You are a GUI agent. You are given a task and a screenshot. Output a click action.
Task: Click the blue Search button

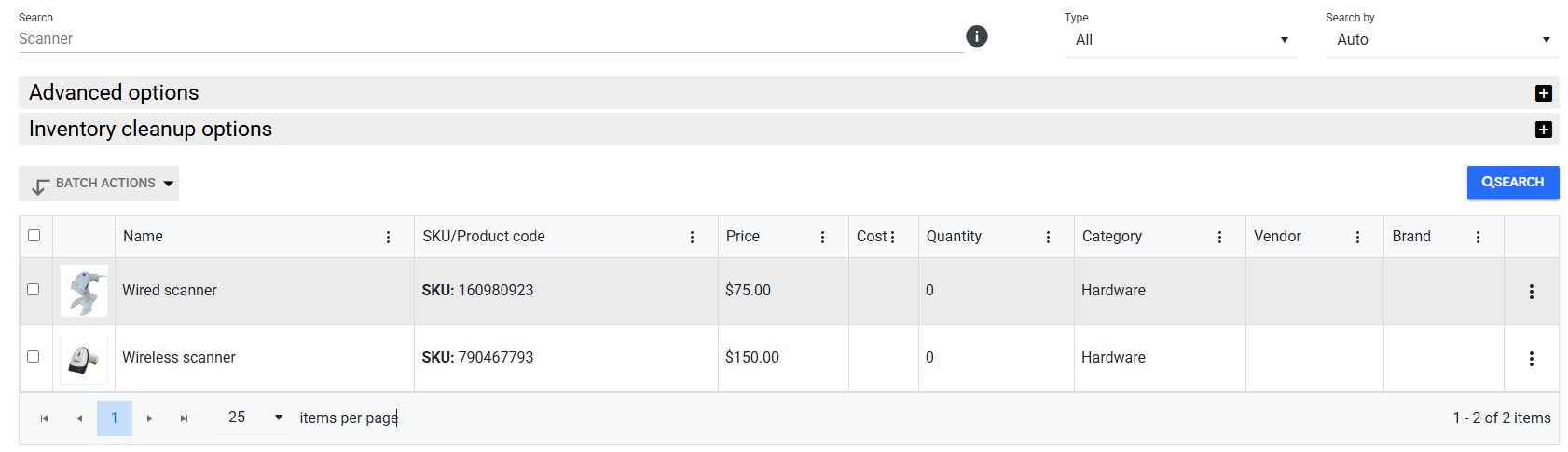[x=1513, y=183]
